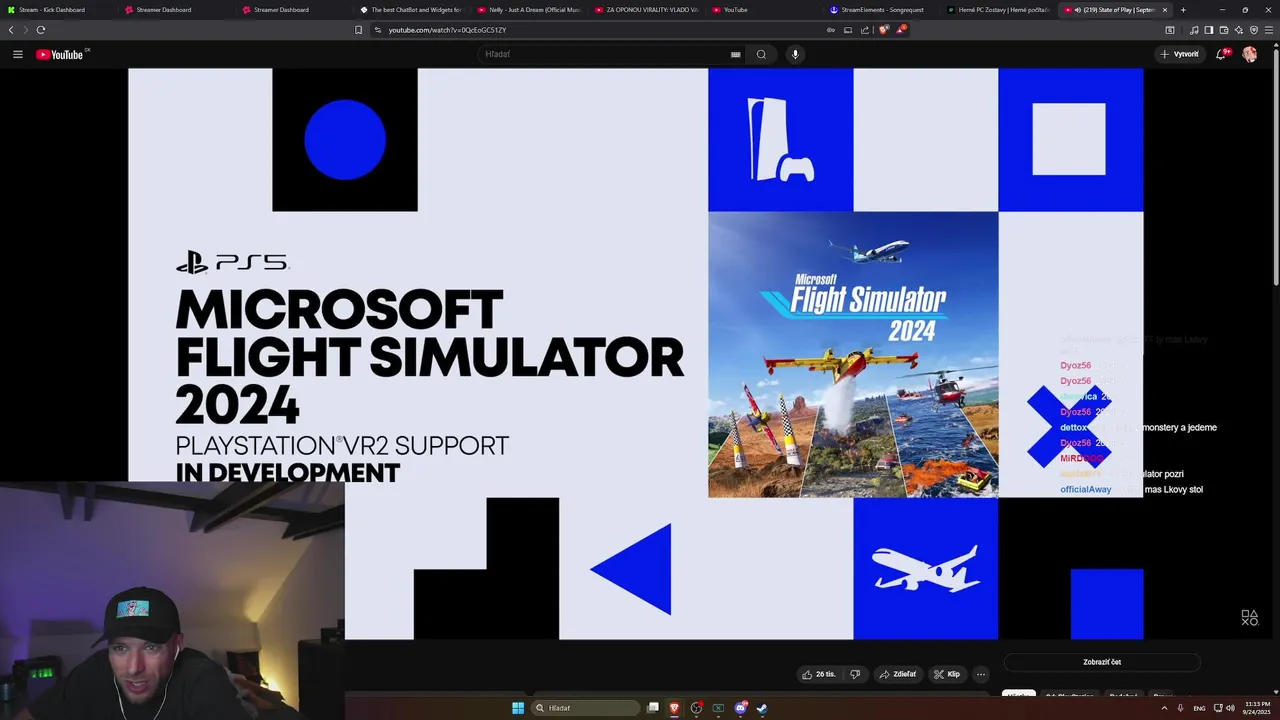Switch to StreamElements - Songrequest tab
Viewport: 1280px width, 720px height.
880,10
